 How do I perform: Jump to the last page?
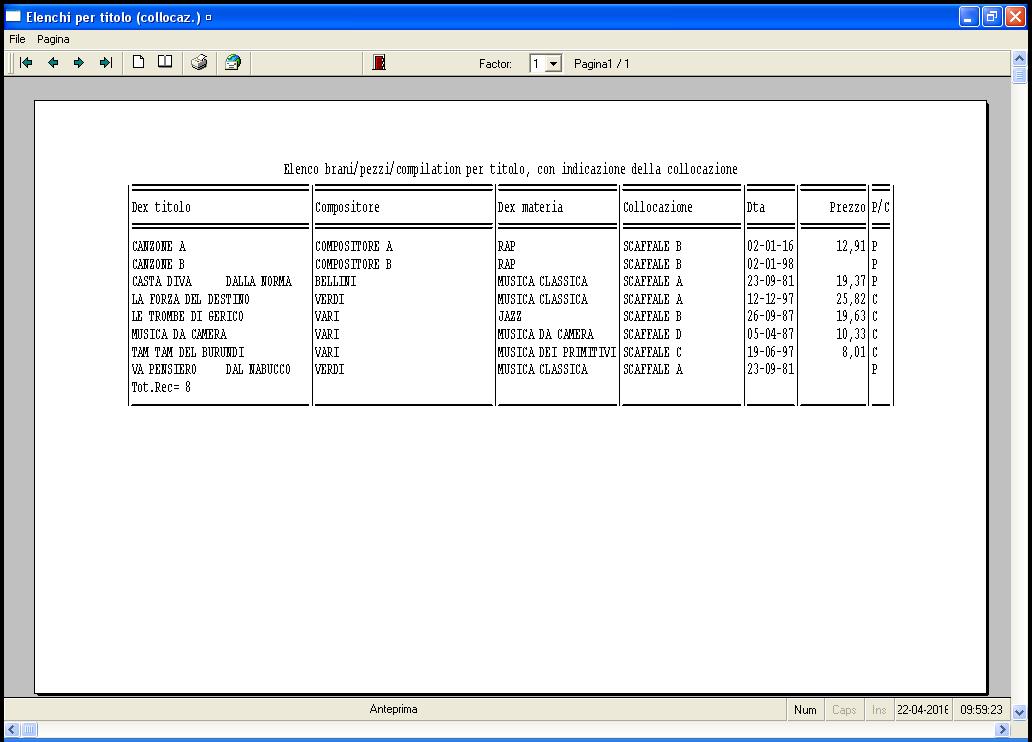pyautogui.click(x=106, y=63)
